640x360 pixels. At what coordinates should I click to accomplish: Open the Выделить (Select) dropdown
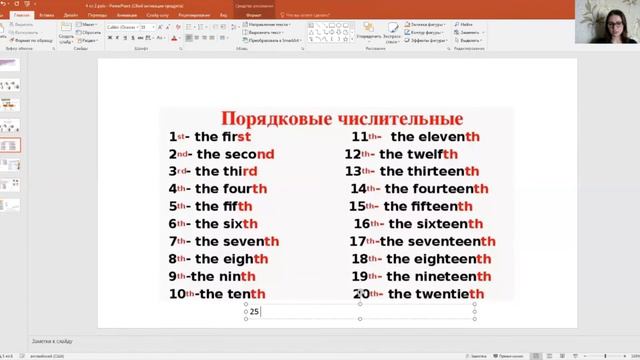pos(468,40)
